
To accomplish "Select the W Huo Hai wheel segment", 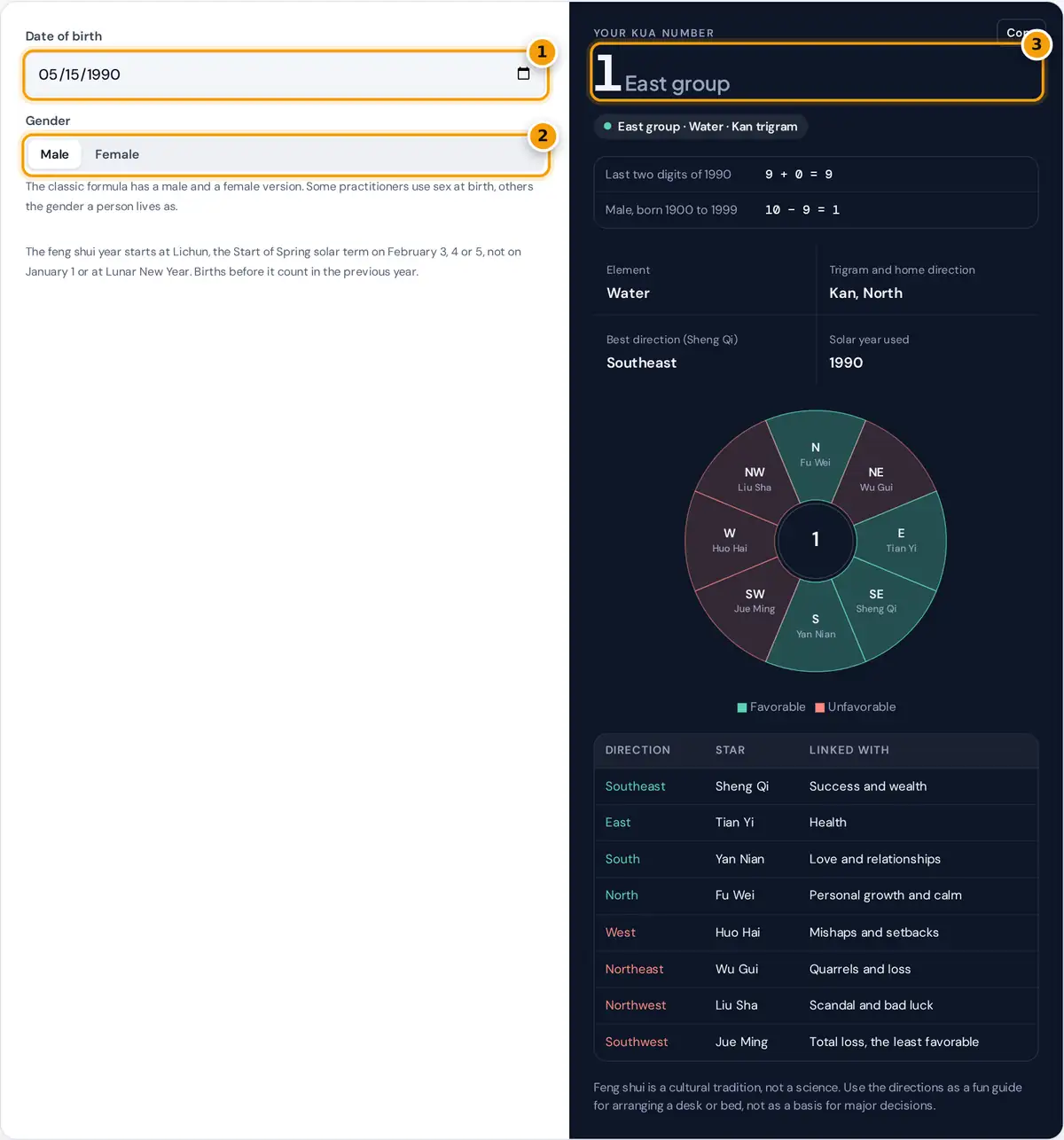I will click(x=730, y=540).
